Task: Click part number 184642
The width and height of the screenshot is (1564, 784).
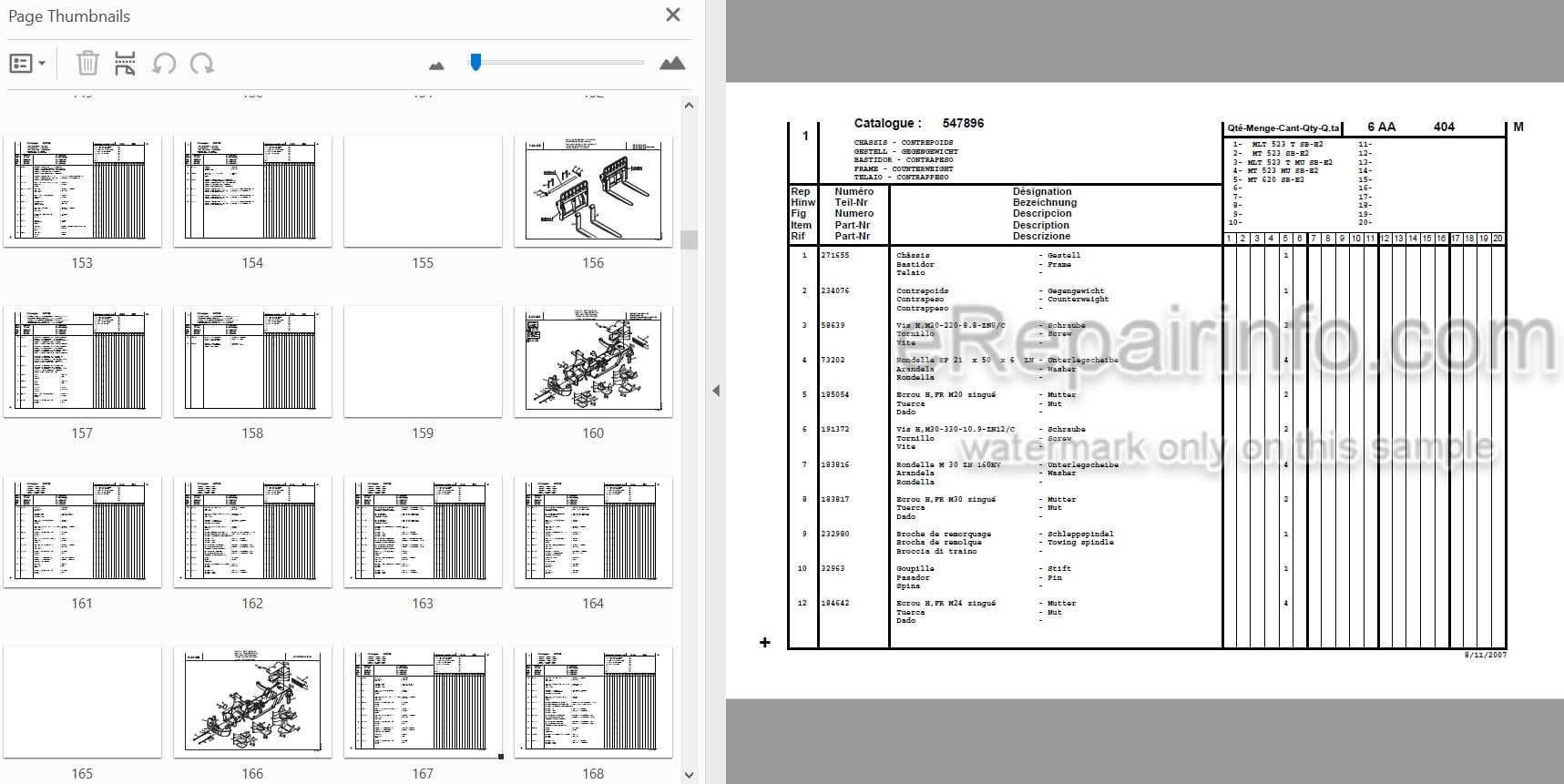Action: (x=834, y=603)
